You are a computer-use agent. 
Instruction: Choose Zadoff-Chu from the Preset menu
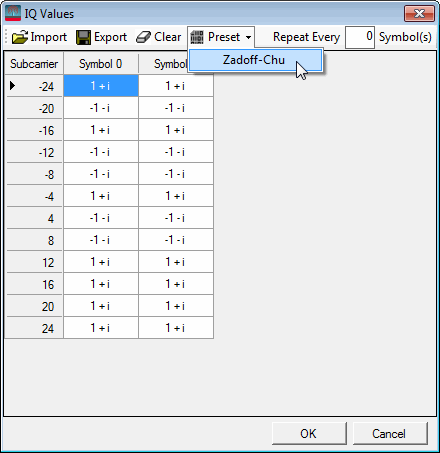point(255,60)
